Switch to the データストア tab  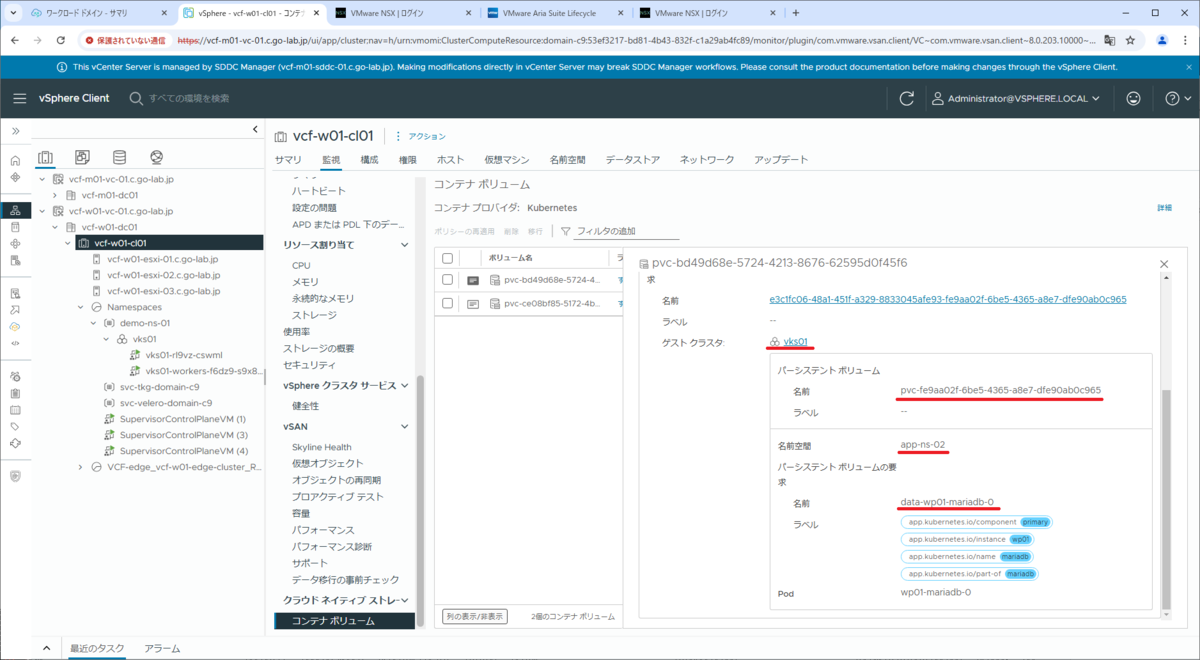click(633, 160)
